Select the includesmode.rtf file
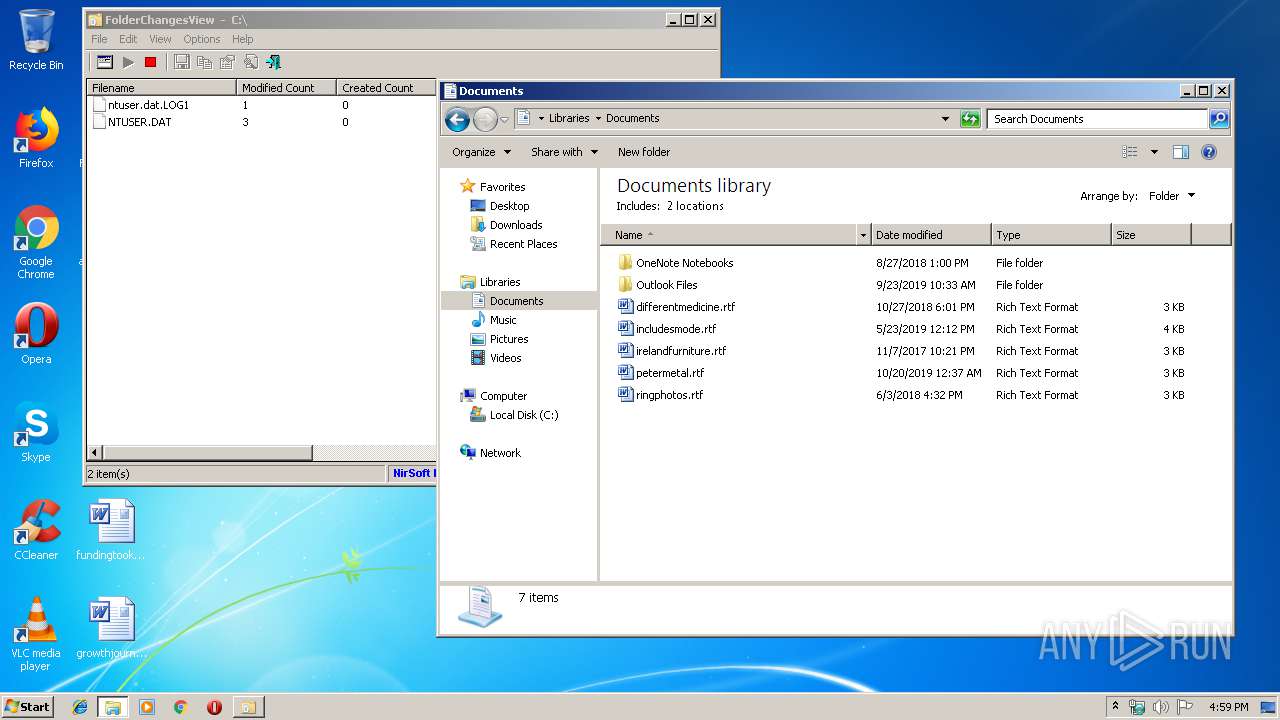Screen dimensions: 1280x720 (676, 329)
